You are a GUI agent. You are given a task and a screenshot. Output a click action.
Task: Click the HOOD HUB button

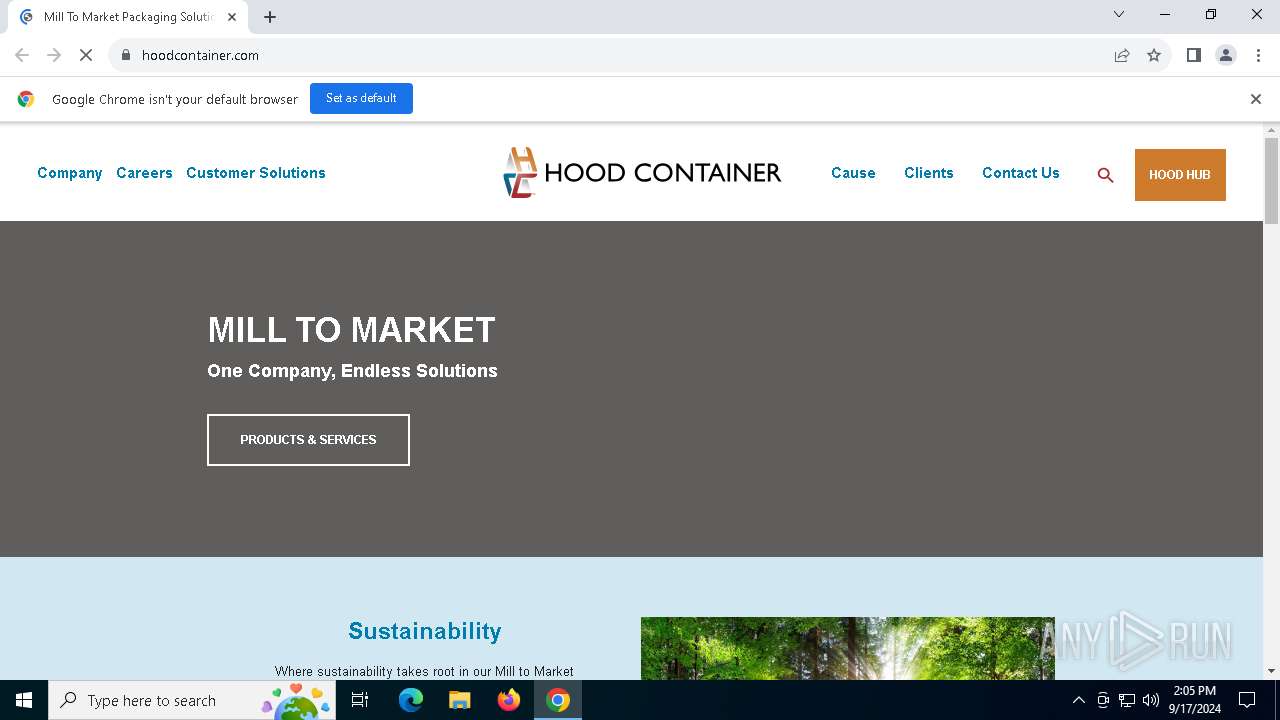click(x=1180, y=175)
